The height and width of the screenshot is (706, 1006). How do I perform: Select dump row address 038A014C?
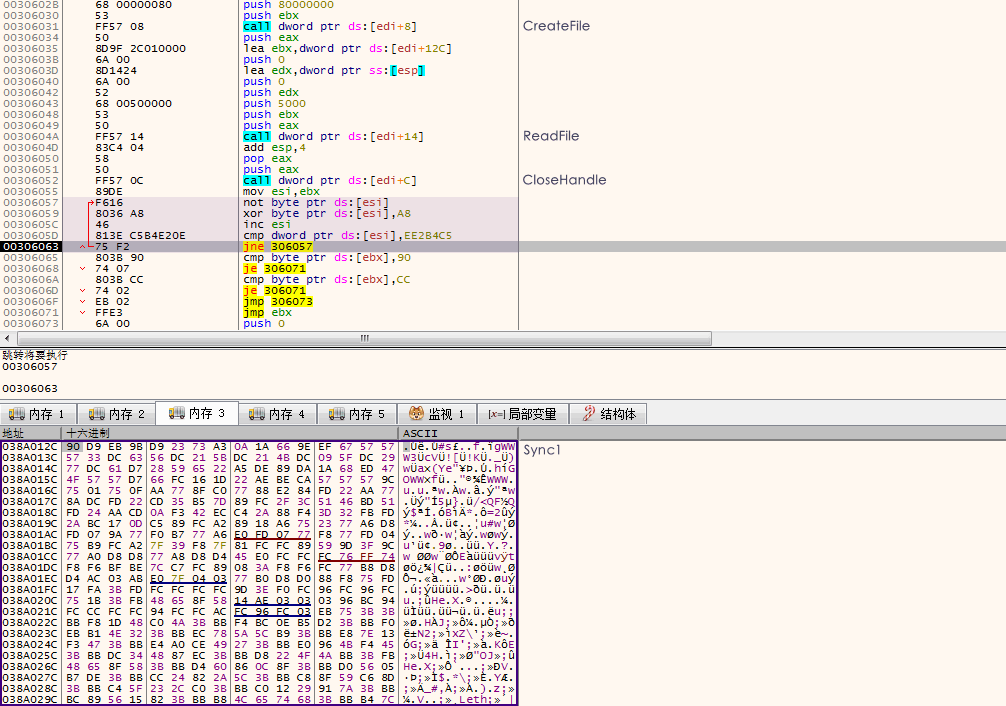[x=30, y=468]
